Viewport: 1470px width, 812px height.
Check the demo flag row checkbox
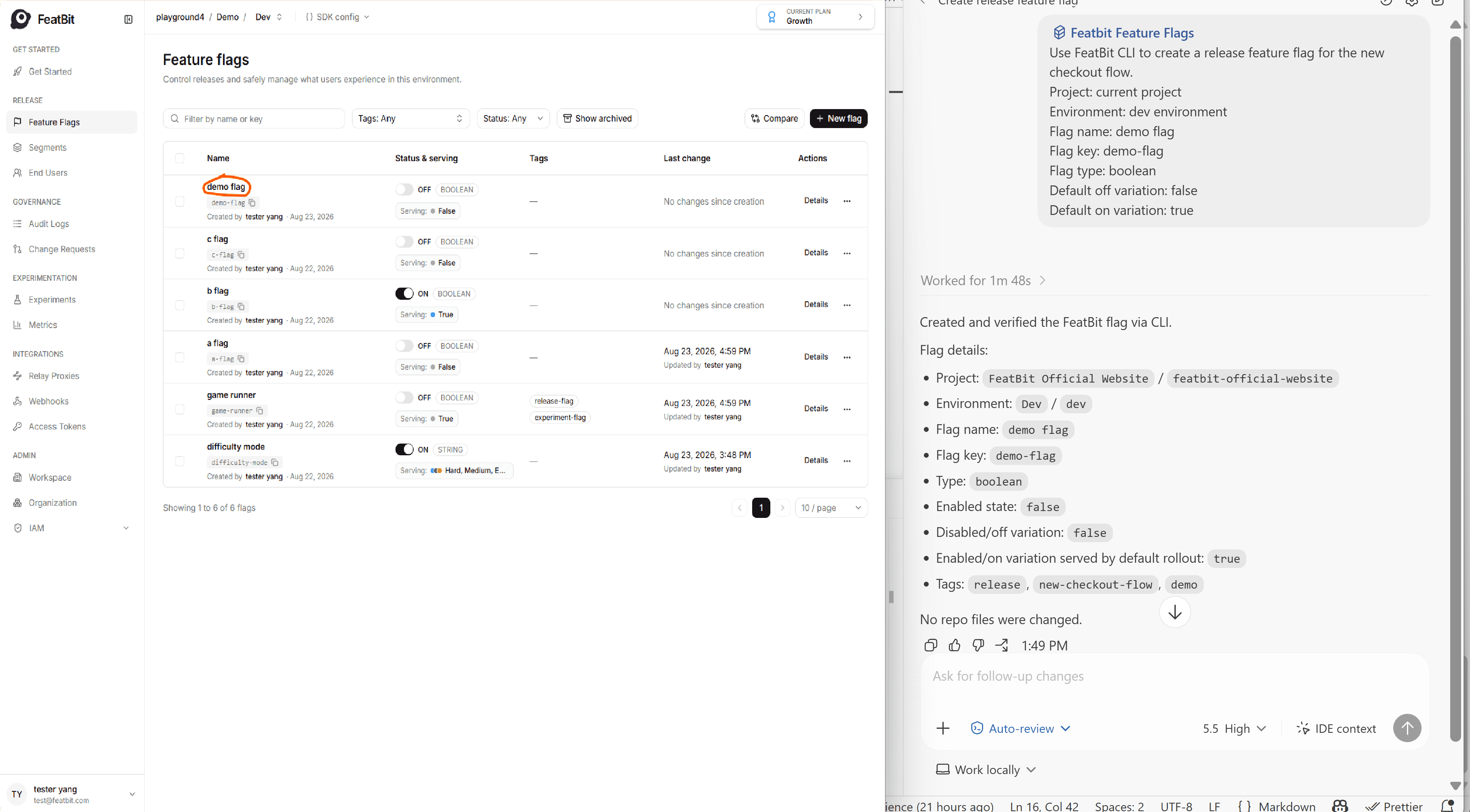coord(180,202)
